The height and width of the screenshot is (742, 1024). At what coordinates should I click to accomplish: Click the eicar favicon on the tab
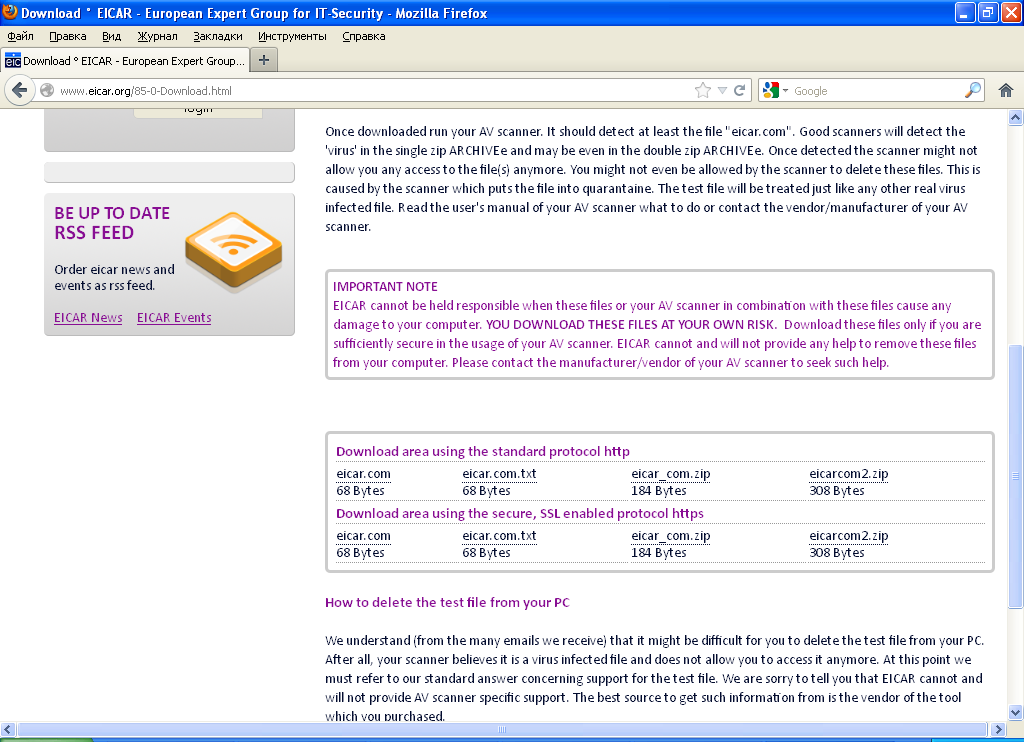12,61
